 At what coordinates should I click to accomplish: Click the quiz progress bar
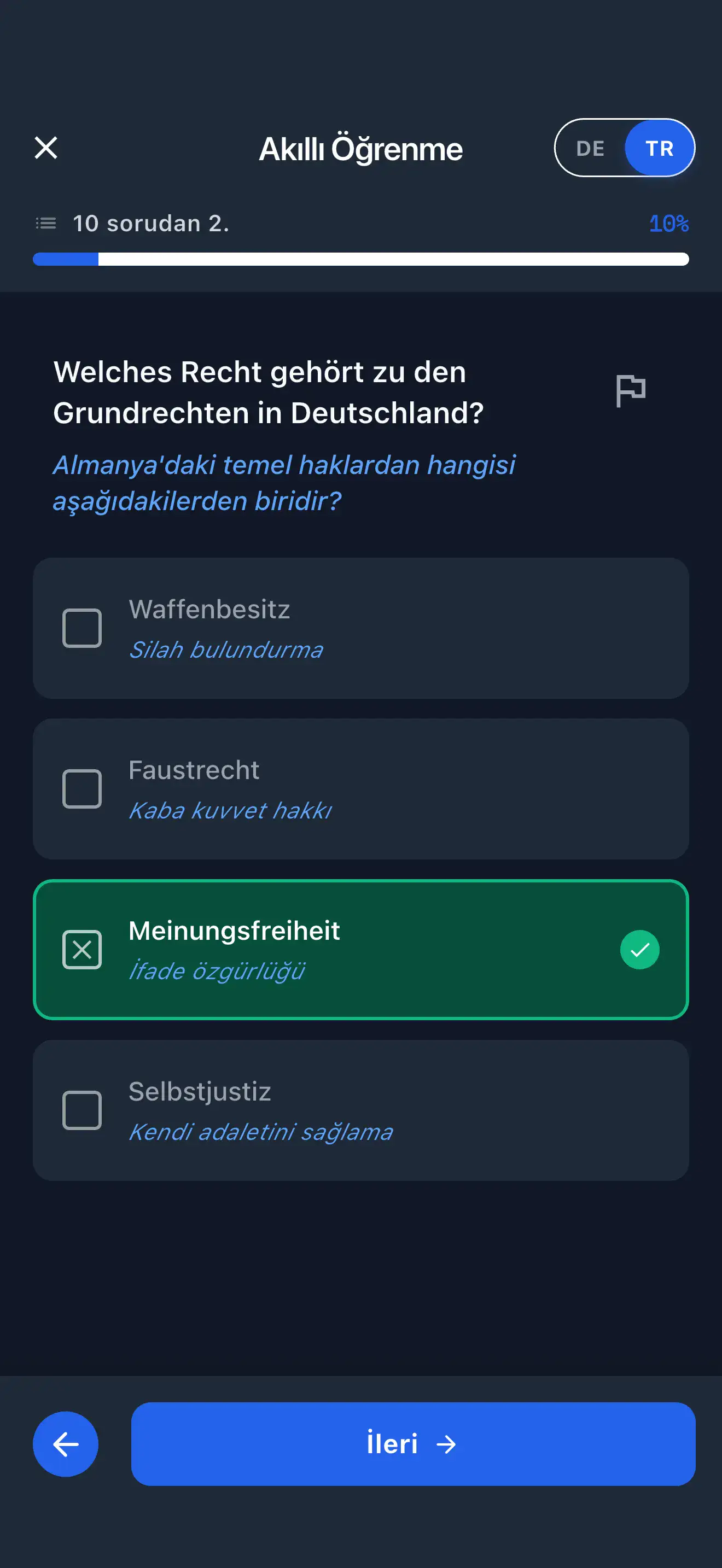pyautogui.click(x=361, y=259)
